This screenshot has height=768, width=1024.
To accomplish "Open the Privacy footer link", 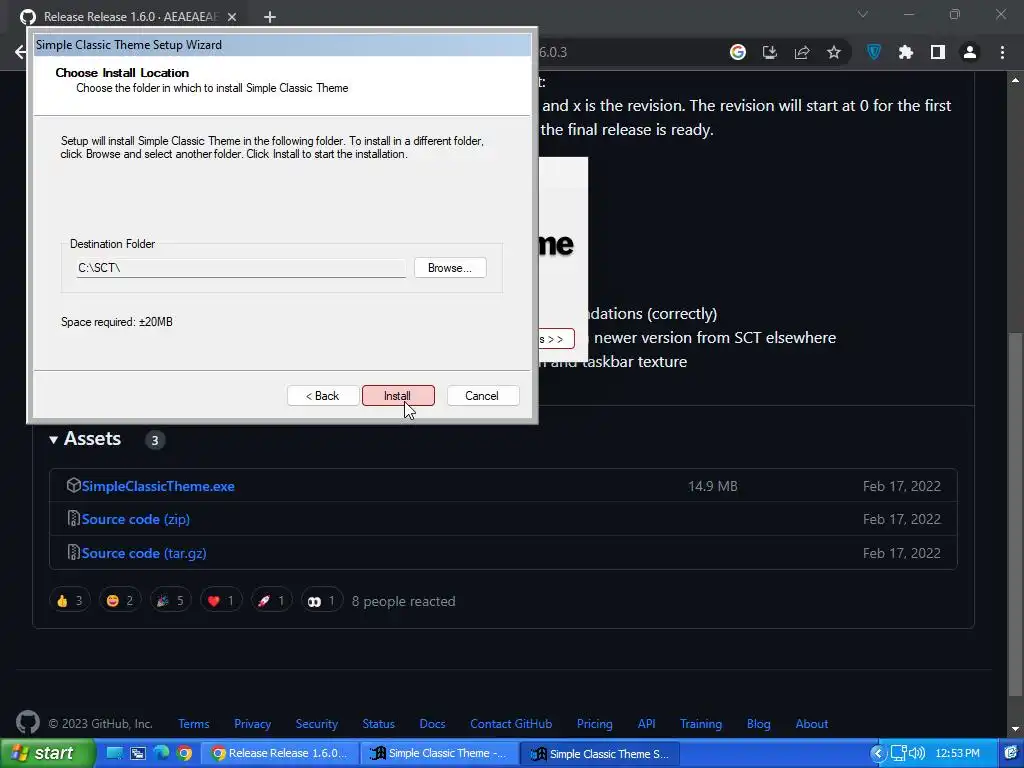I will point(252,724).
